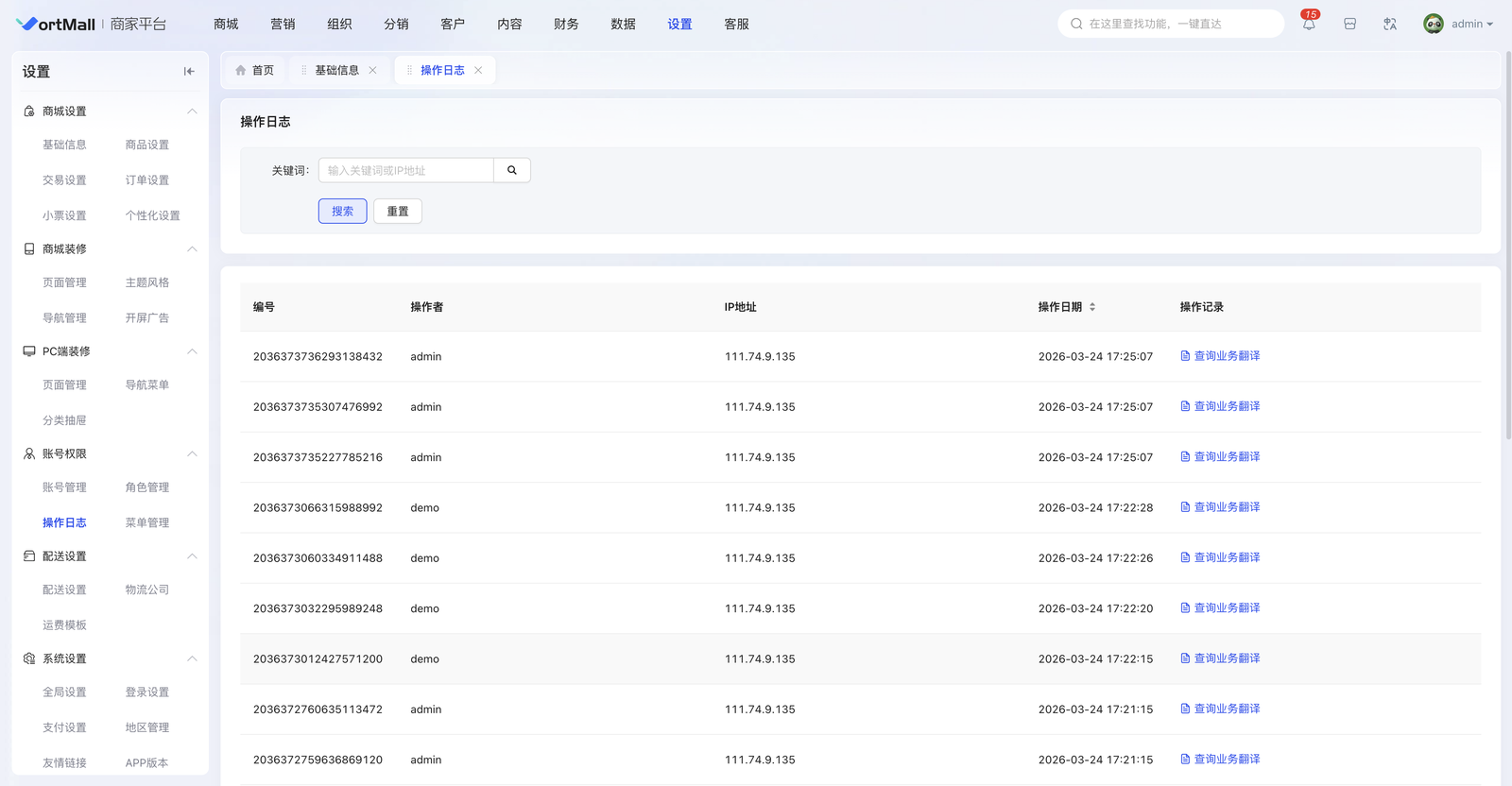Screen dimensions: 1512x786
Task: Close the 基础信息 tab
Action: tap(372, 71)
